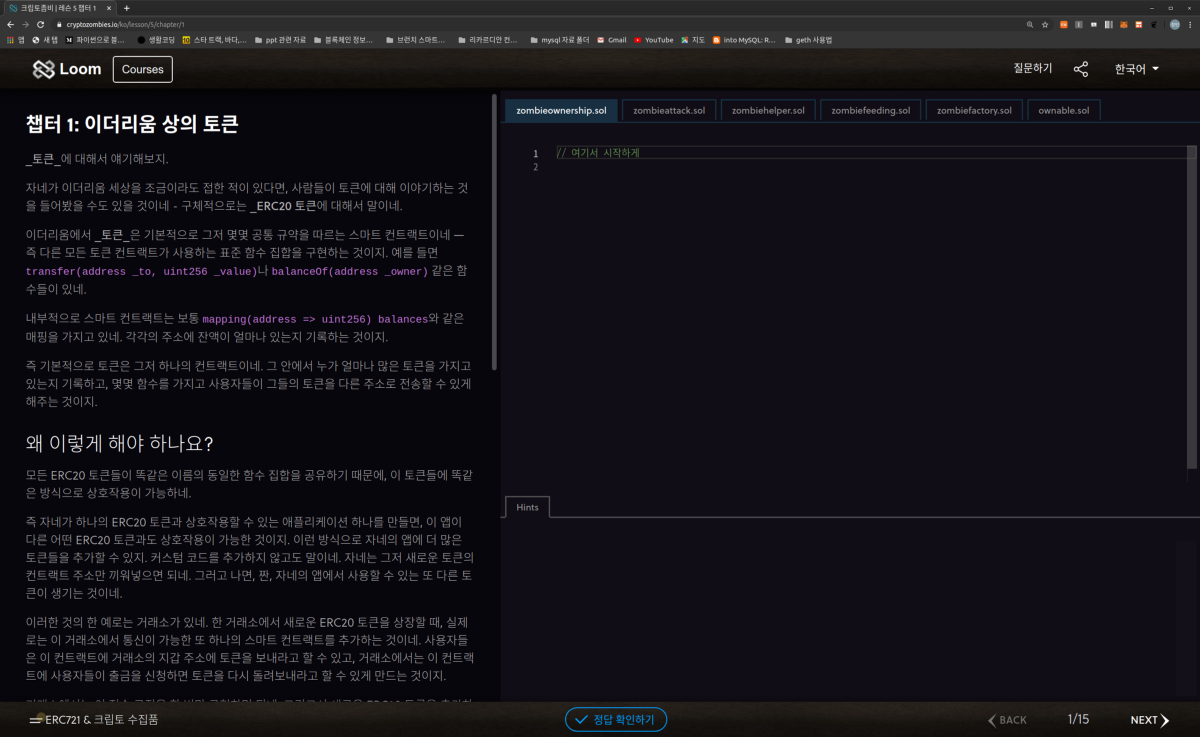Switch to zombiefactory.sol tab
Image resolution: width=1200 pixels, height=737 pixels.
[x=974, y=110]
